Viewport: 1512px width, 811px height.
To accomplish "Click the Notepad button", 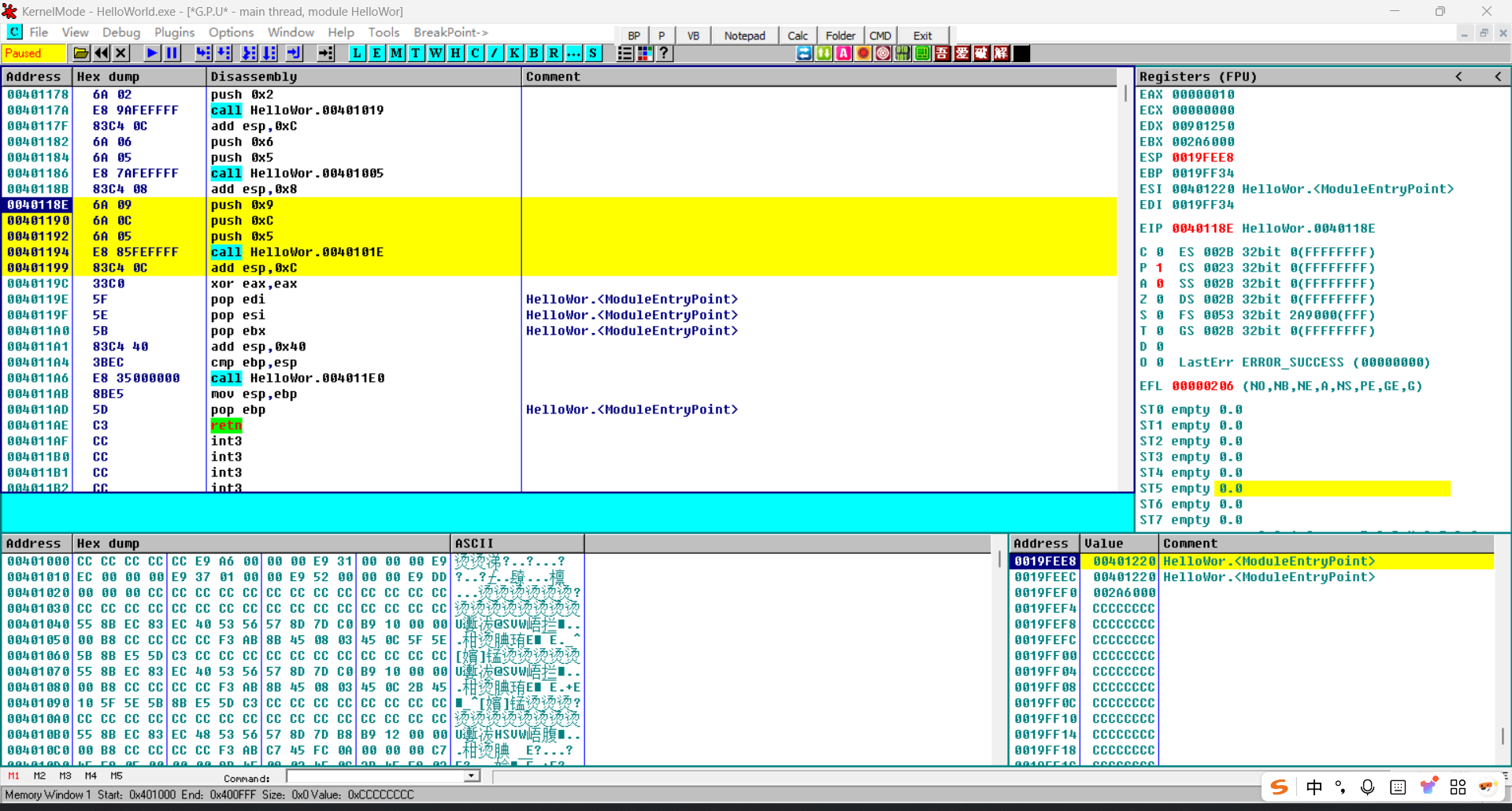I will 744,35.
